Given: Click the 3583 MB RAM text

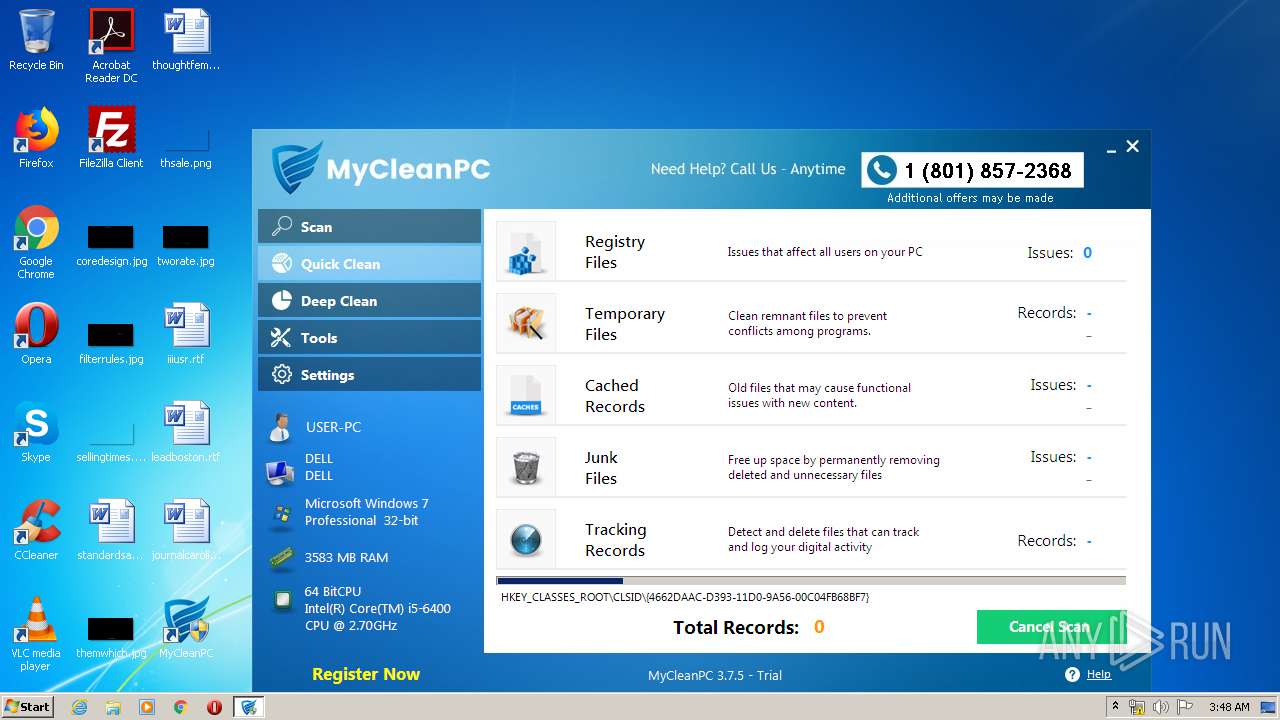Looking at the screenshot, I should [346, 557].
